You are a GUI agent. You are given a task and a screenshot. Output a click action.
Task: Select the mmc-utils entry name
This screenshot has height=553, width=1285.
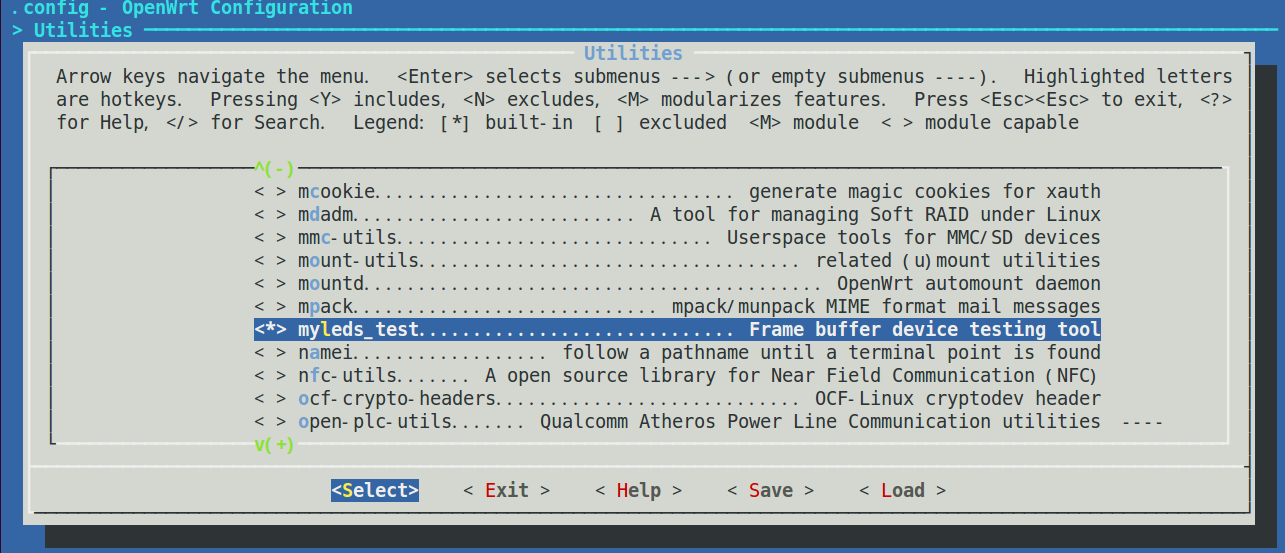coord(348,237)
